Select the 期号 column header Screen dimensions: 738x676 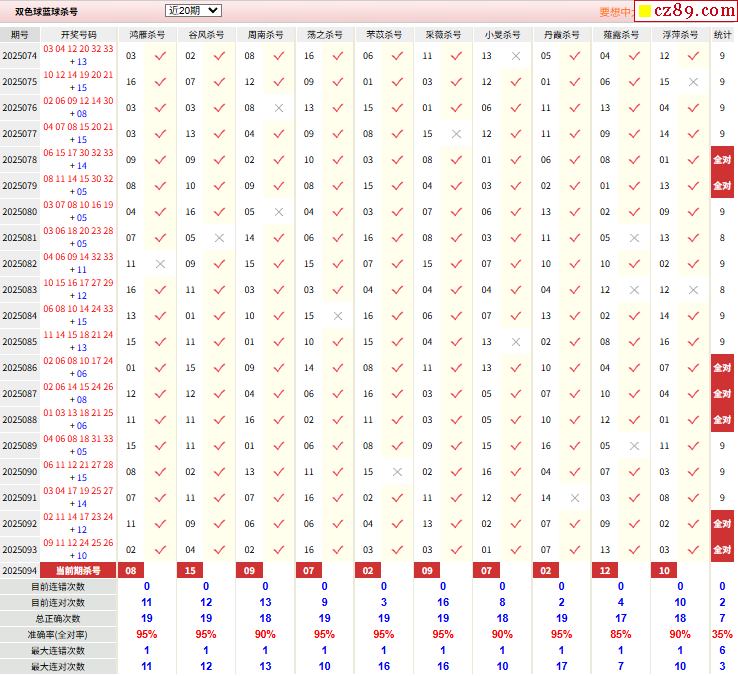(20, 35)
